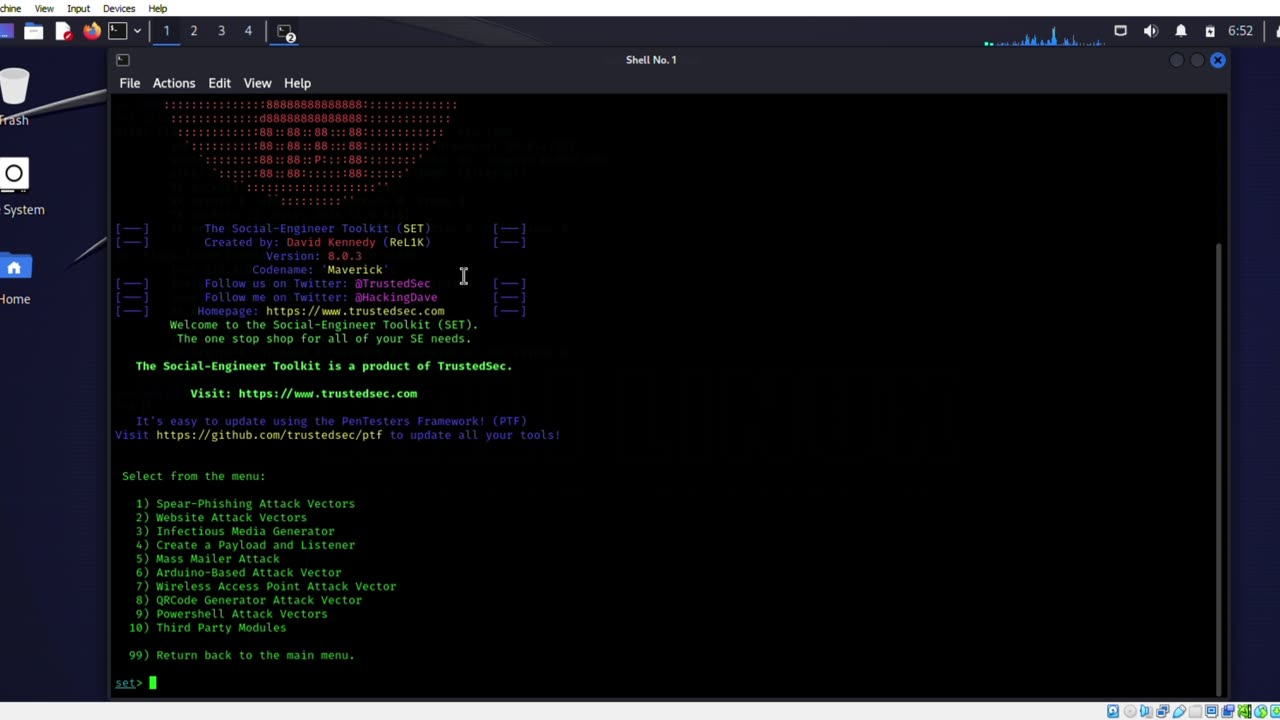The image size is (1280, 720).
Task: Open the terminal Help menu
Action: [297, 83]
